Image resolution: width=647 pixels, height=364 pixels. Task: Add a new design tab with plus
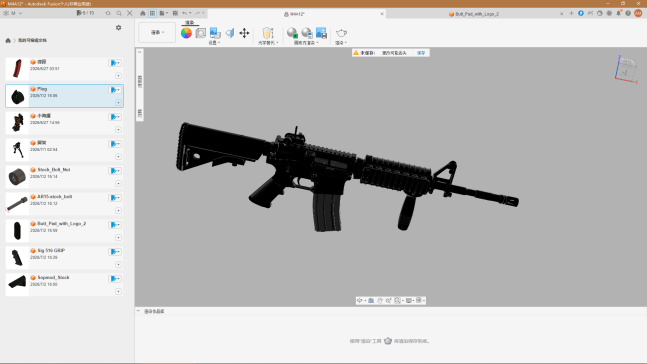(571, 13)
